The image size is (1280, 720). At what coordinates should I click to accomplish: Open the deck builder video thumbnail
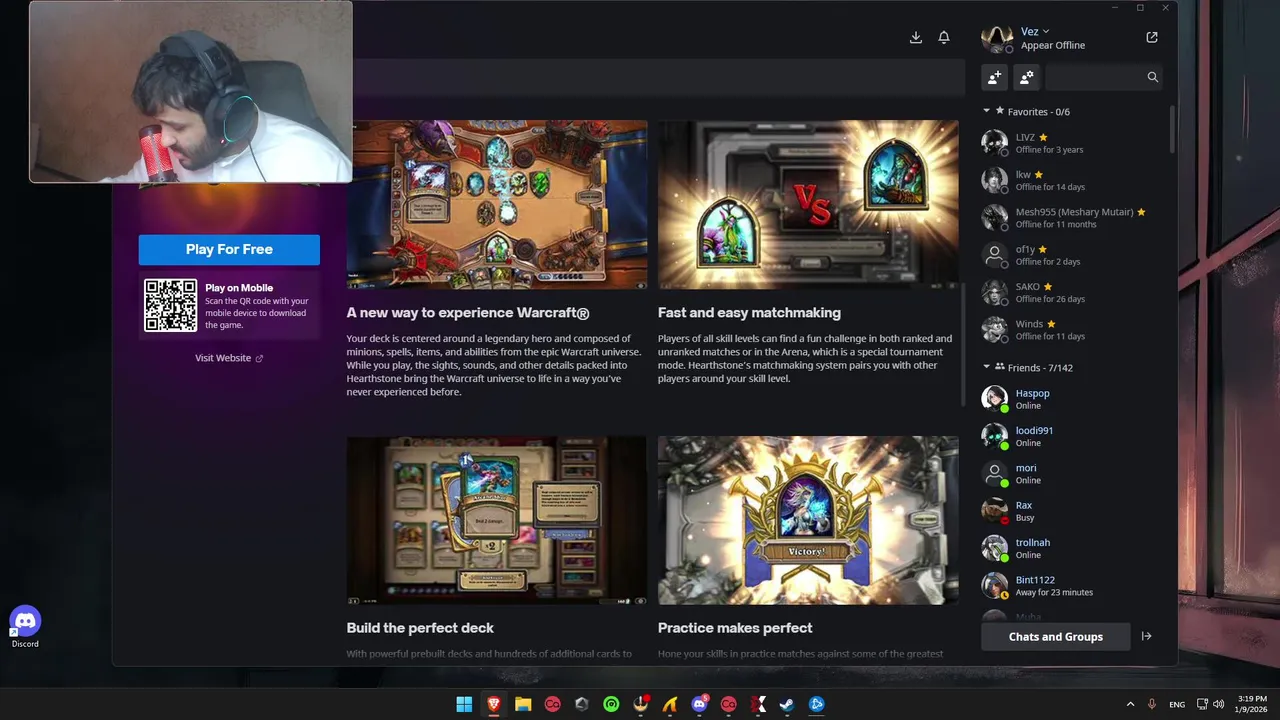tap(497, 520)
